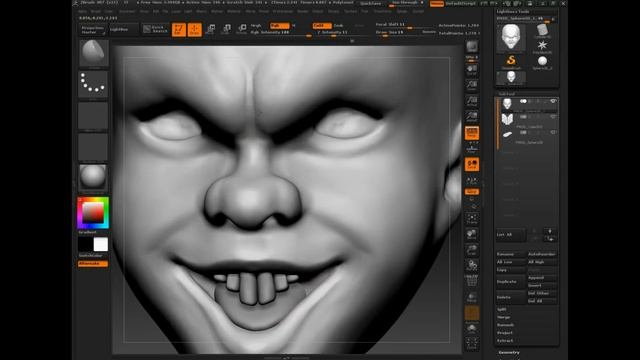Viewport: 640px width, 360px height.
Task: Click List All in SubTool panel
Action: click(x=511, y=235)
